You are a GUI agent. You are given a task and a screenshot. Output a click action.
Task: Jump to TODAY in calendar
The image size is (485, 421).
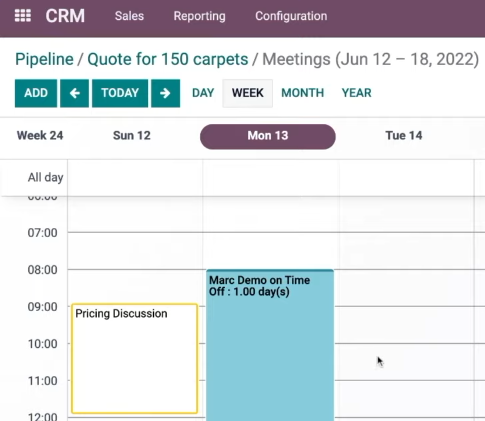[x=120, y=93]
